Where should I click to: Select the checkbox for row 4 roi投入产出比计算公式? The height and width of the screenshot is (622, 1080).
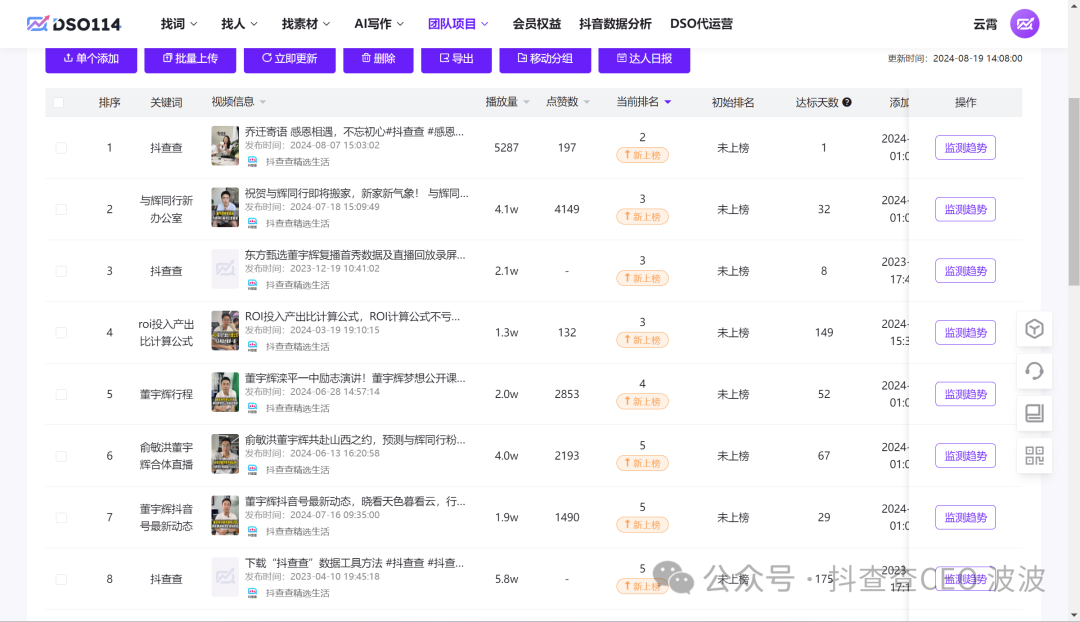[x=61, y=333]
